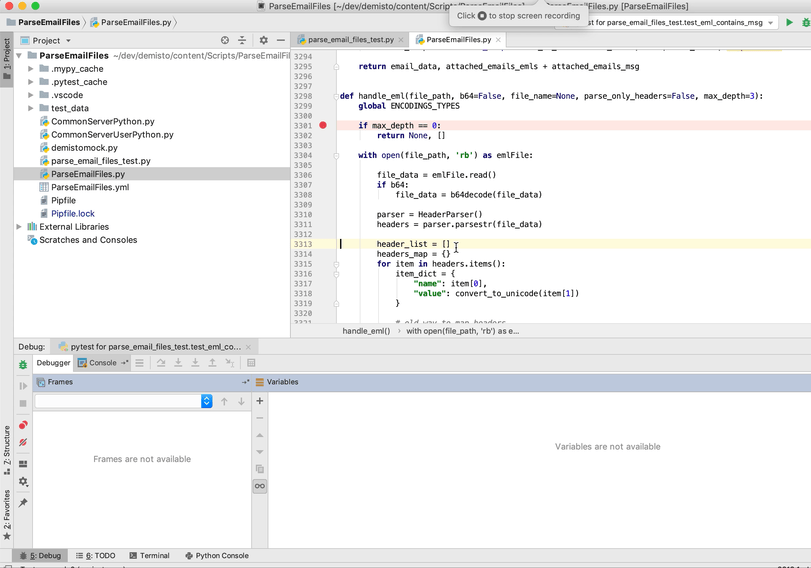Expand External Libraries node

(19, 227)
